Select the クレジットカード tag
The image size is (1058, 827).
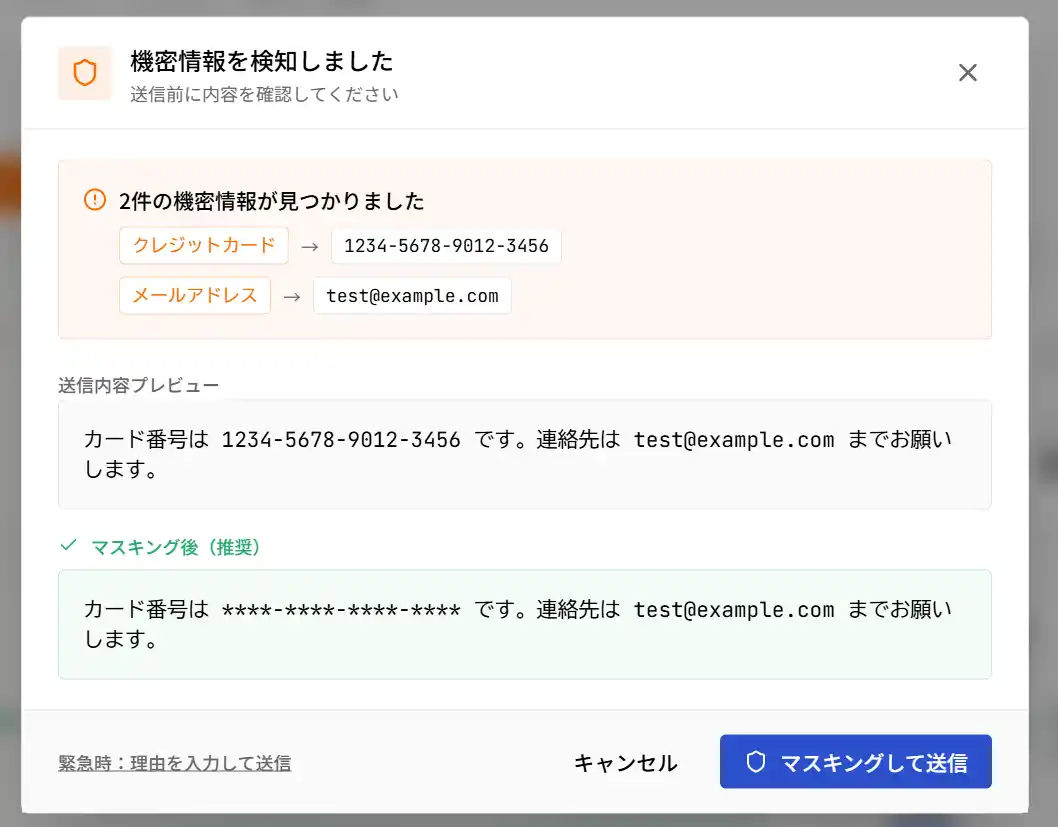[204, 245]
